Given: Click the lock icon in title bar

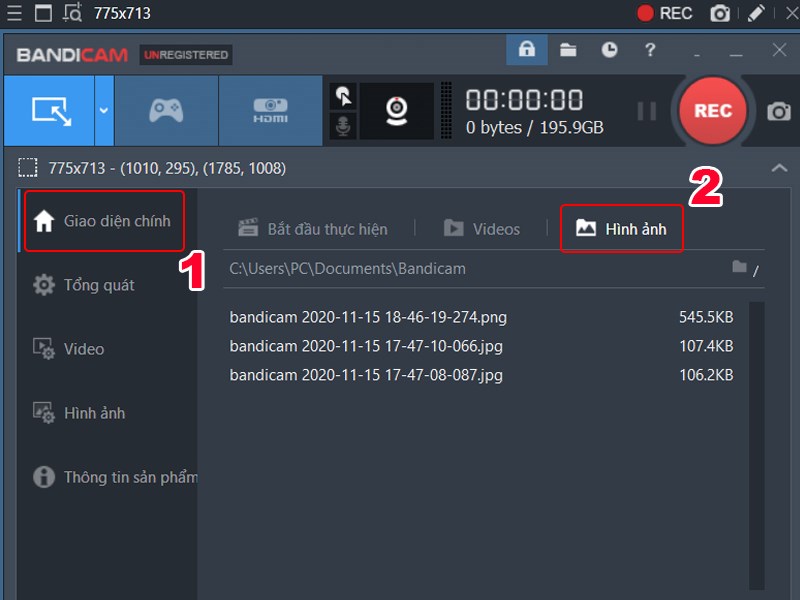Looking at the screenshot, I should click(527, 49).
